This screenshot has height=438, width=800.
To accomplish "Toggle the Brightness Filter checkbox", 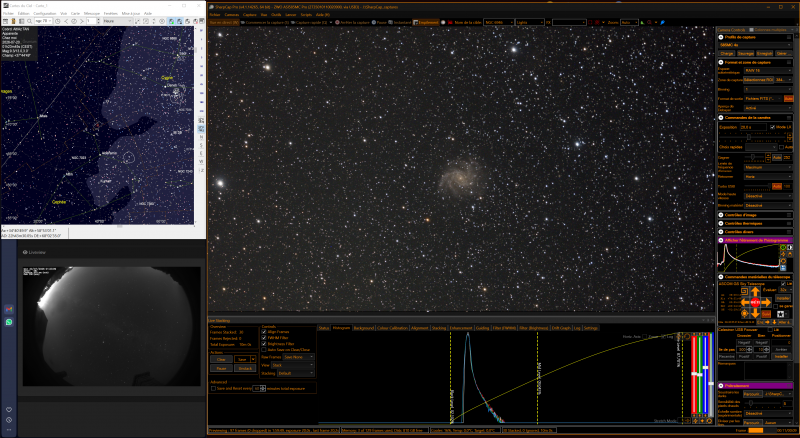I will point(264,344).
